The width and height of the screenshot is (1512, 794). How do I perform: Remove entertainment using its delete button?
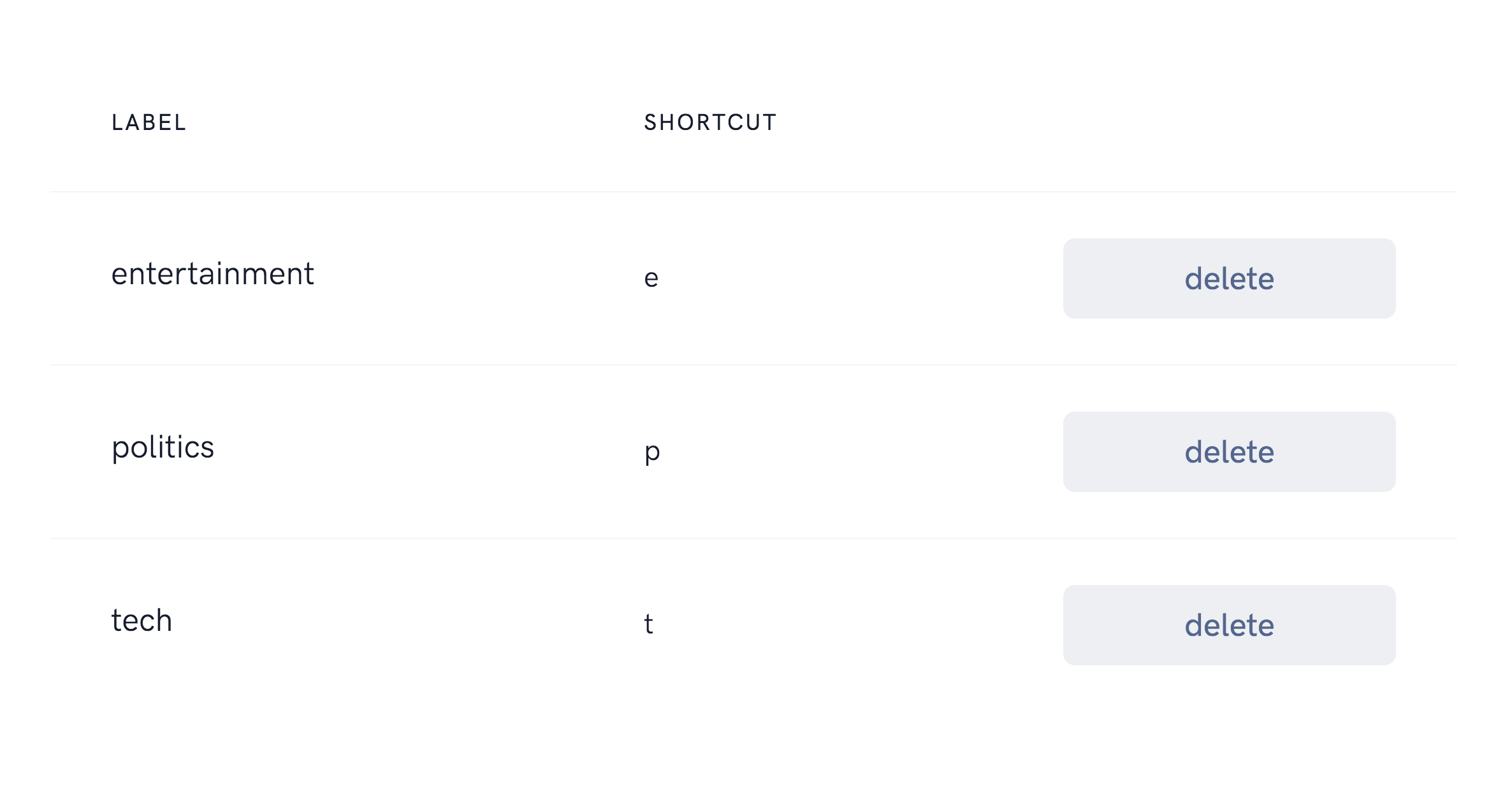[1229, 278]
